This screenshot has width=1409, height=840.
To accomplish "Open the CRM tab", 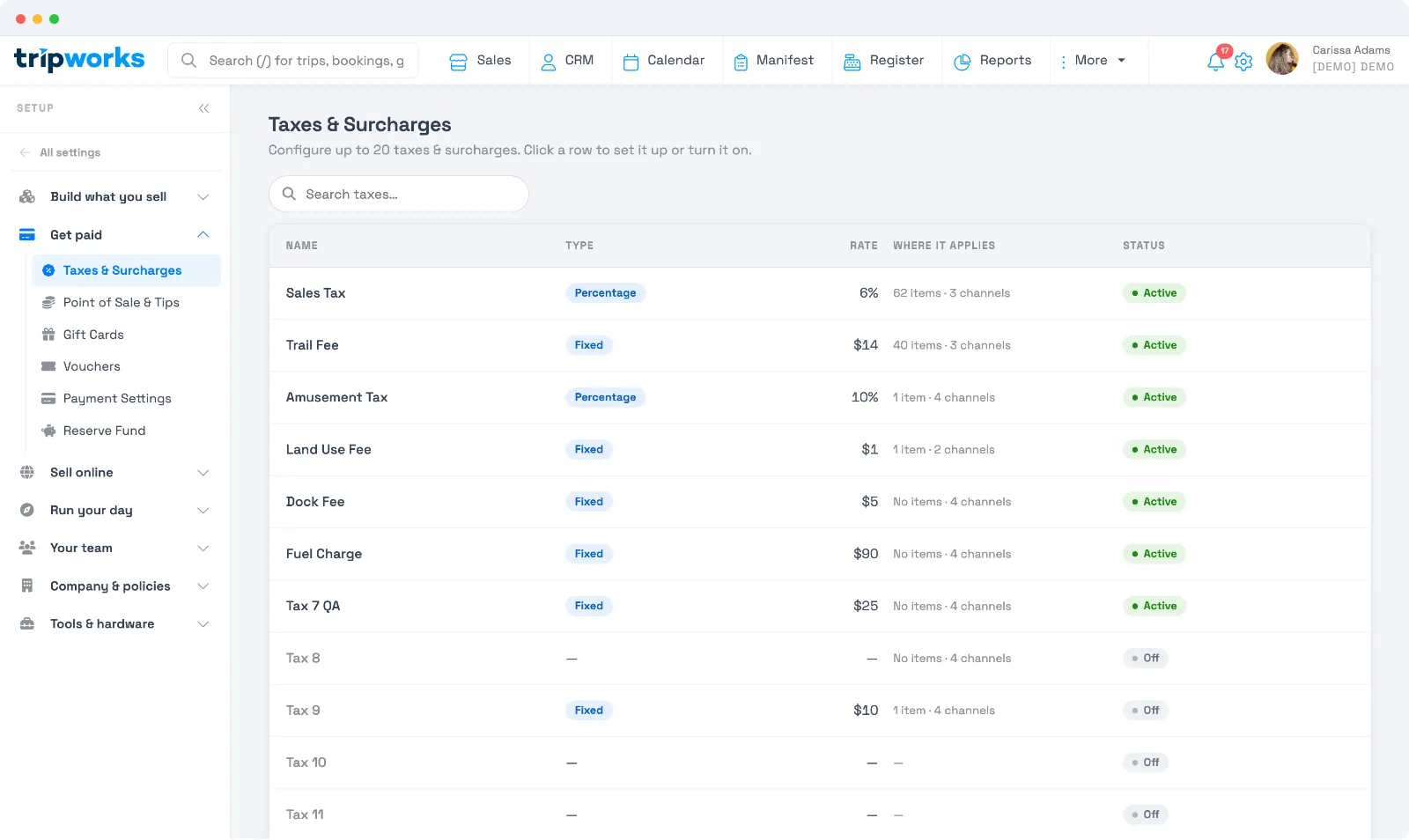I will click(x=567, y=61).
